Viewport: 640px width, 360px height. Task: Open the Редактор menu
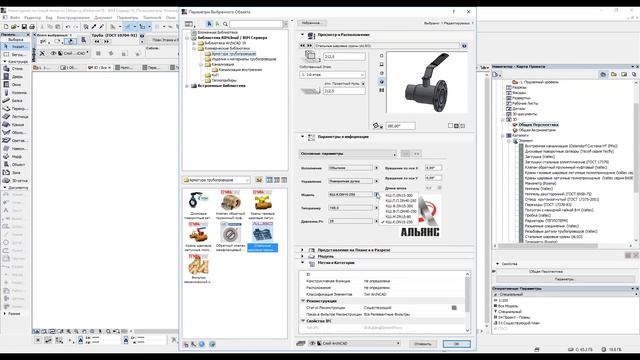(x=33, y=18)
